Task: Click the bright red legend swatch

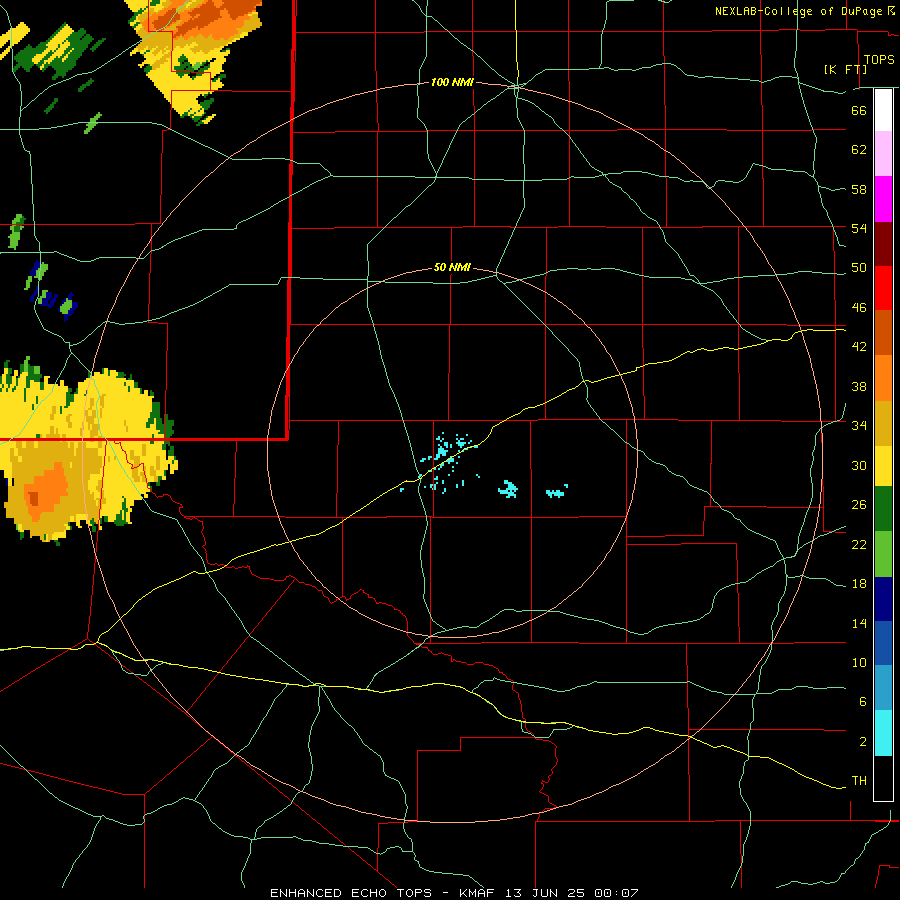Action: (883, 288)
